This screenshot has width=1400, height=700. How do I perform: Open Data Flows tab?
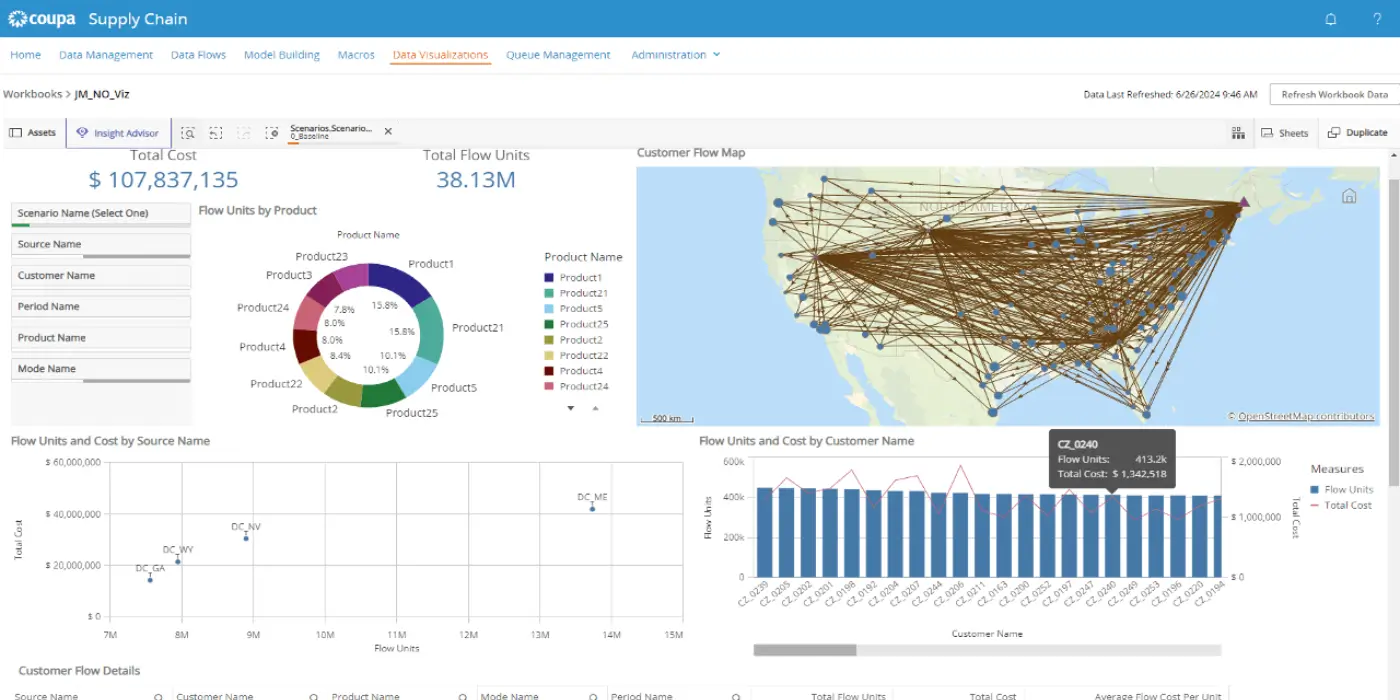[198, 55]
